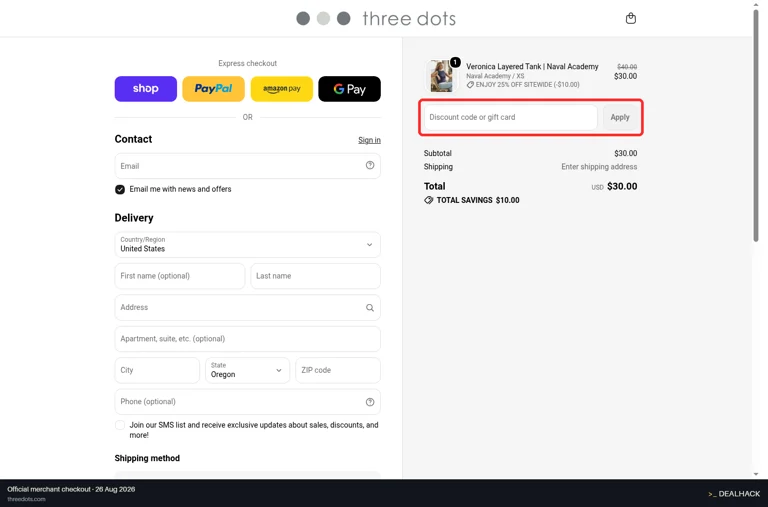The image size is (768, 507).
Task: Focus the Address input field
Action: (247, 308)
